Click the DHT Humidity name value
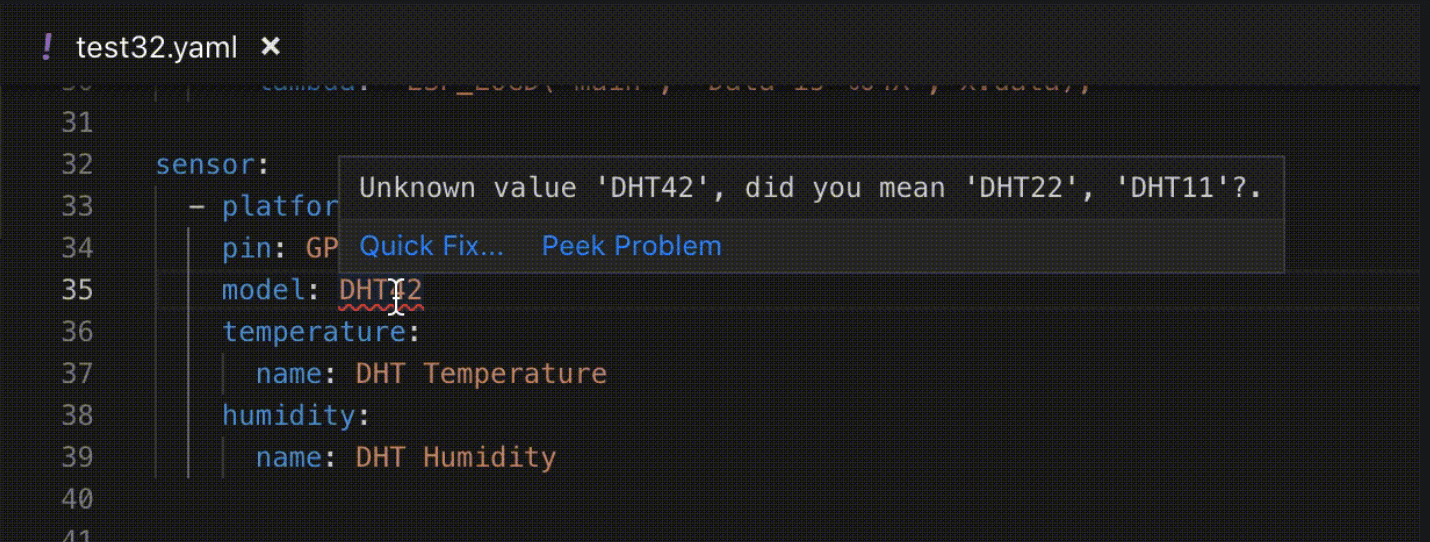The width and height of the screenshot is (1430, 542). coord(455,458)
